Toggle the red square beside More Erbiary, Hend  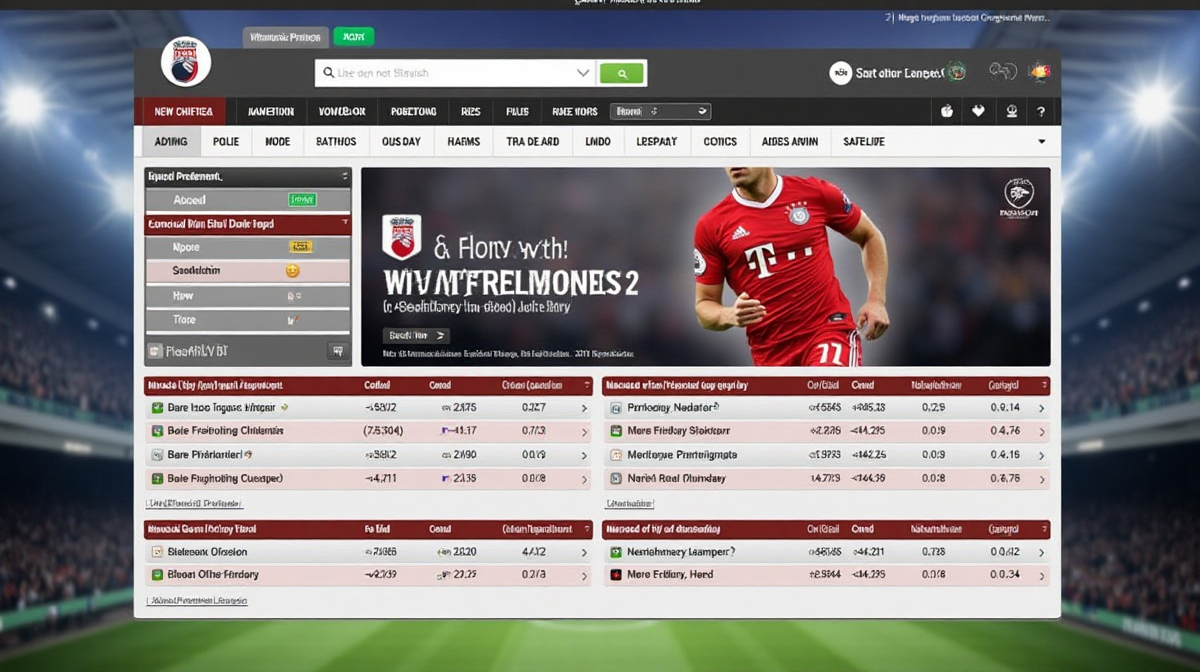click(616, 575)
